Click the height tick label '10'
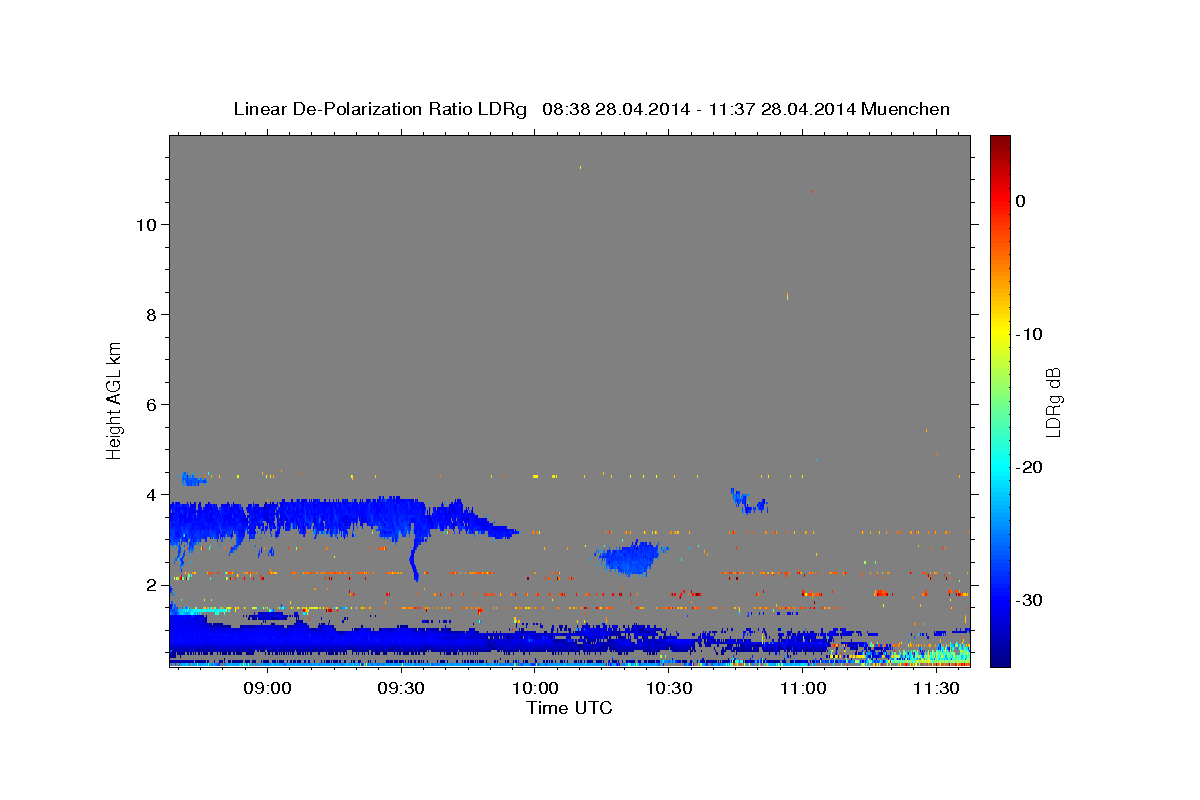Image resolution: width=1200 pixels, height=800 pixels. pyautogui.click(x=146, y=224)
